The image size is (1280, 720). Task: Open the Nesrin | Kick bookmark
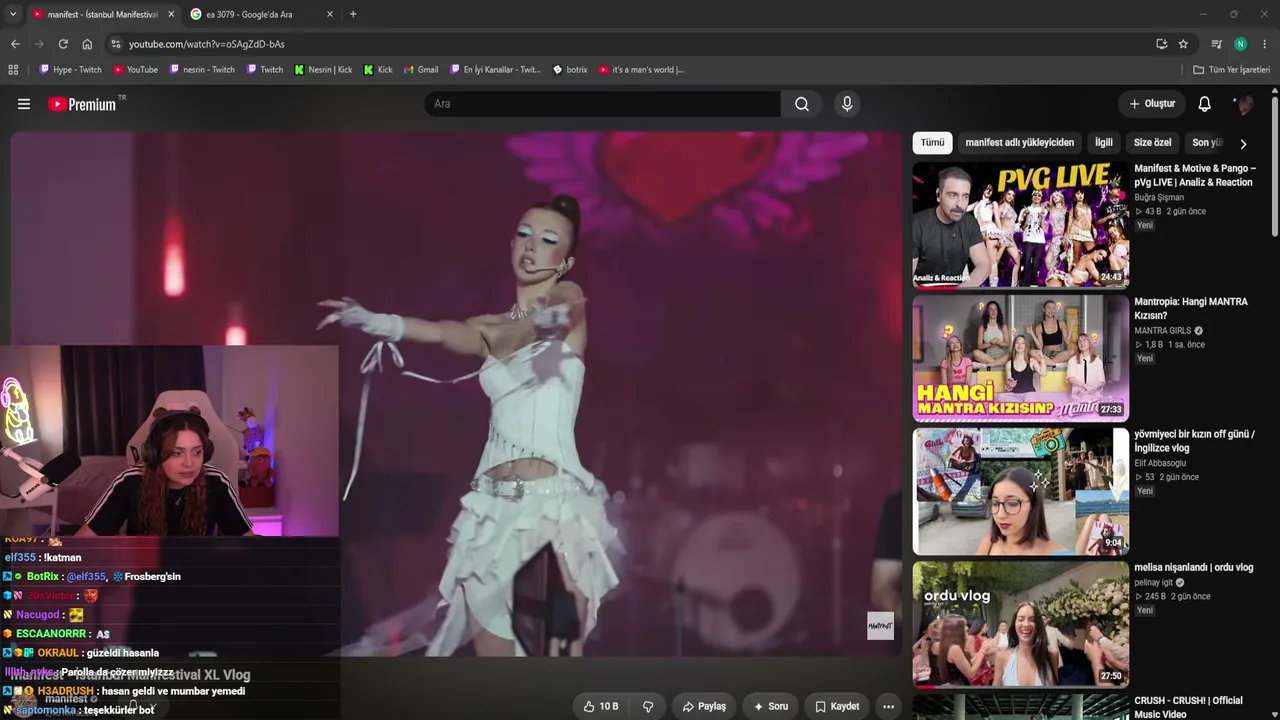click(323, 70)
